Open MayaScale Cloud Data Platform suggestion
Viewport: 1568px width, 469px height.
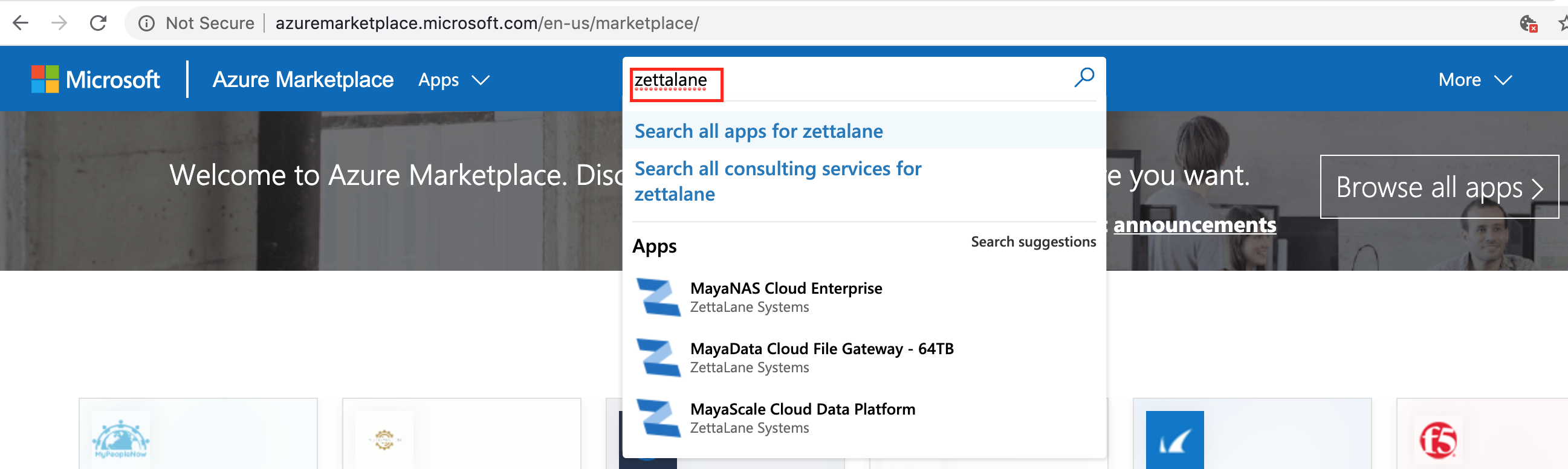pos(802,417)
